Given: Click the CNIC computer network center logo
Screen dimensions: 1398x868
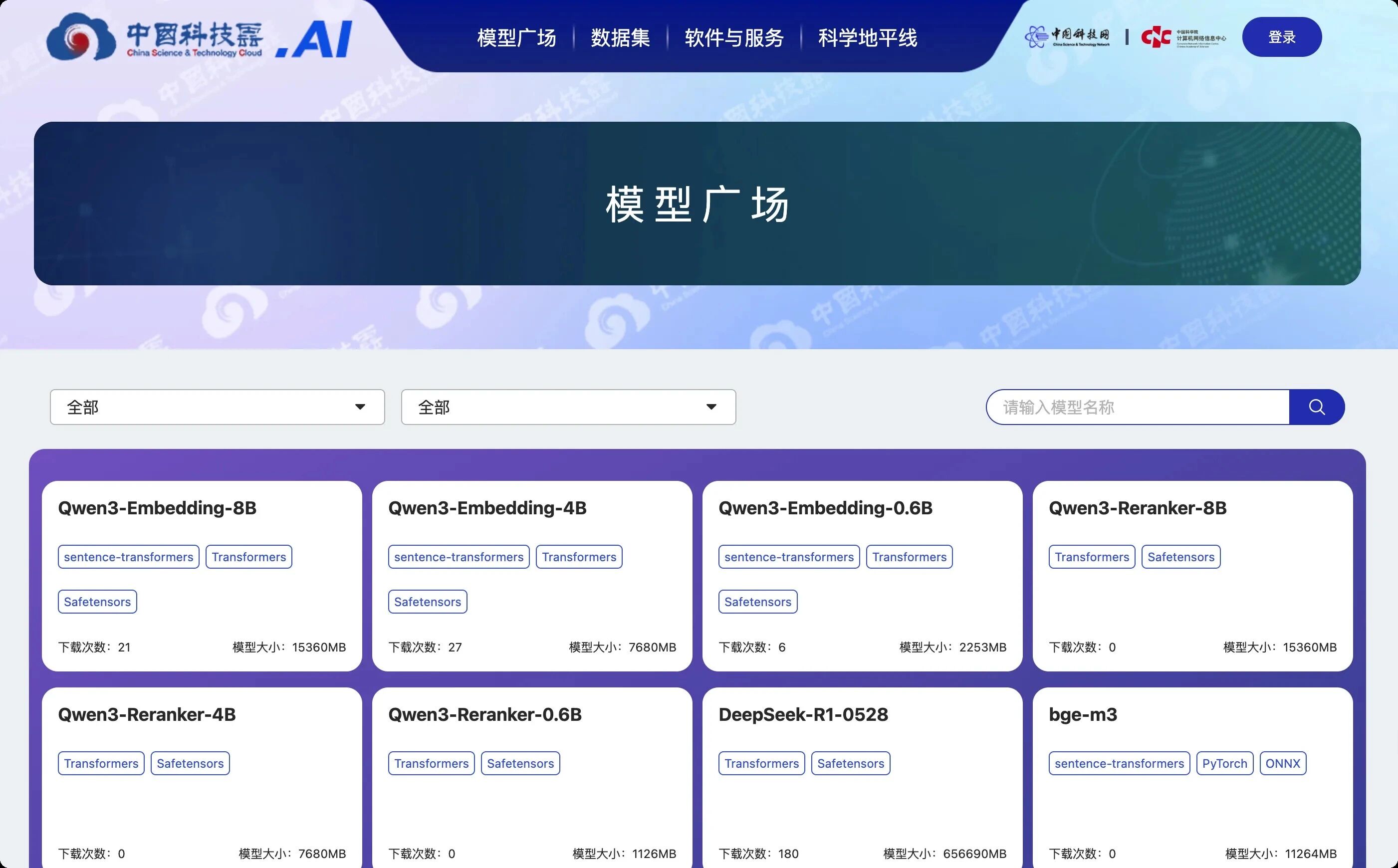Looking at the screenshot, I should 1183,37.
